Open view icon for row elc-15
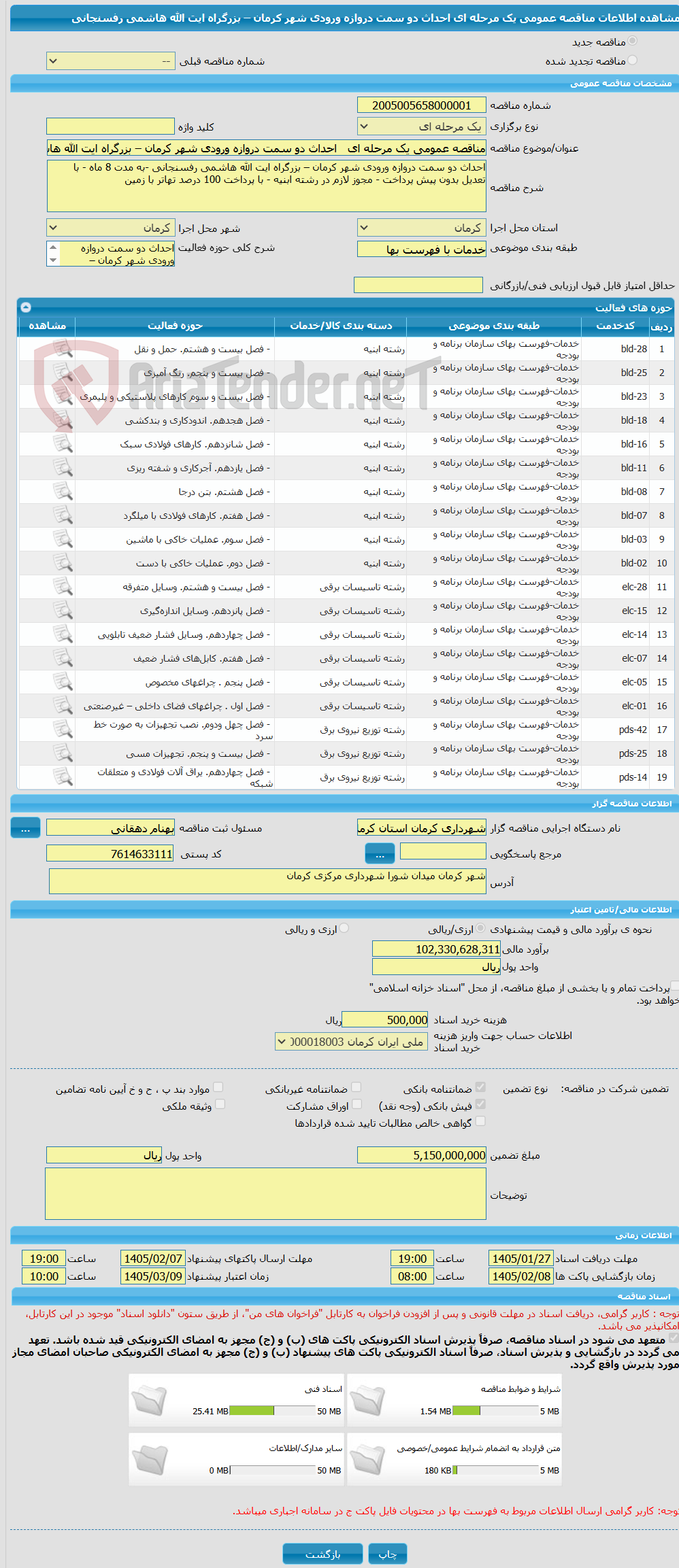679x1568 pixels. [x=63, y=611]
